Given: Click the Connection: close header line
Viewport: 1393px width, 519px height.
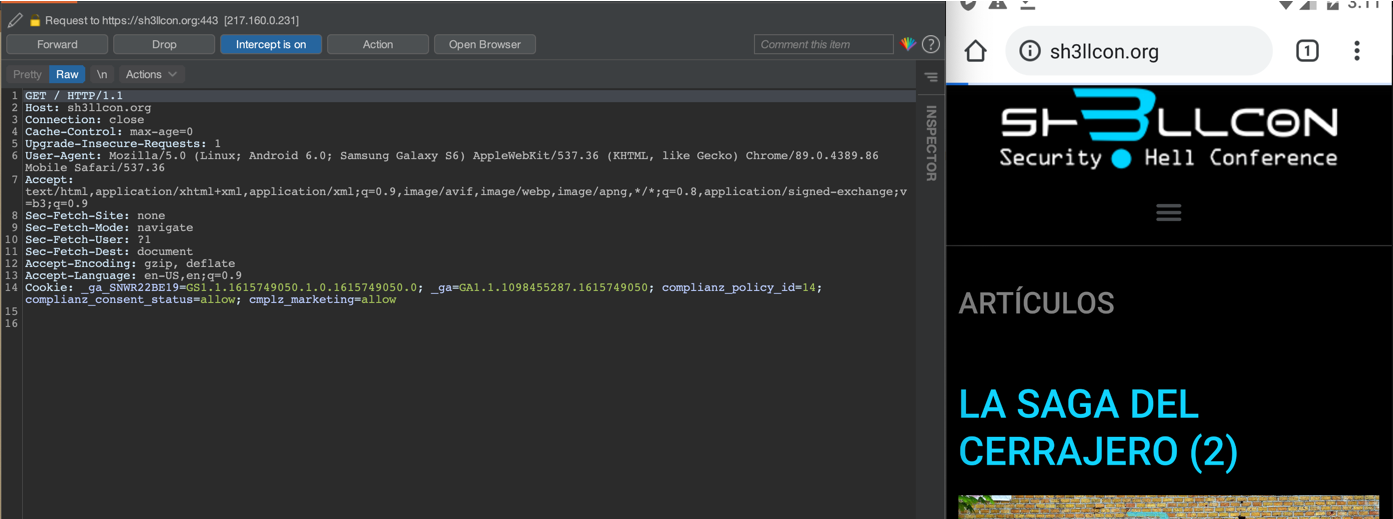Looking at the screenshot, I should (x=84, y=120).
